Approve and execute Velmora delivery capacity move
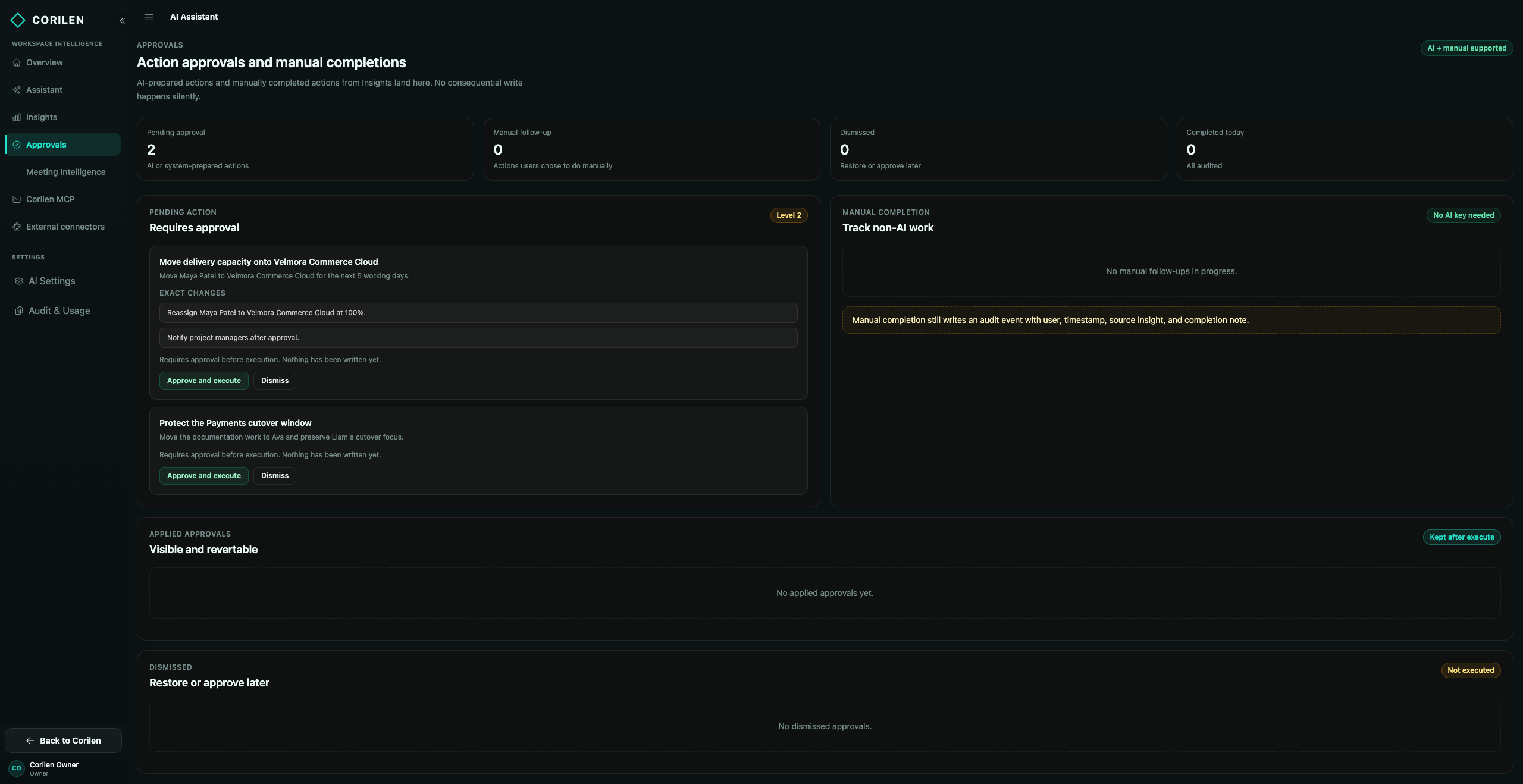This screenshot has width=1523, height=784. click(x=203, y=381)
